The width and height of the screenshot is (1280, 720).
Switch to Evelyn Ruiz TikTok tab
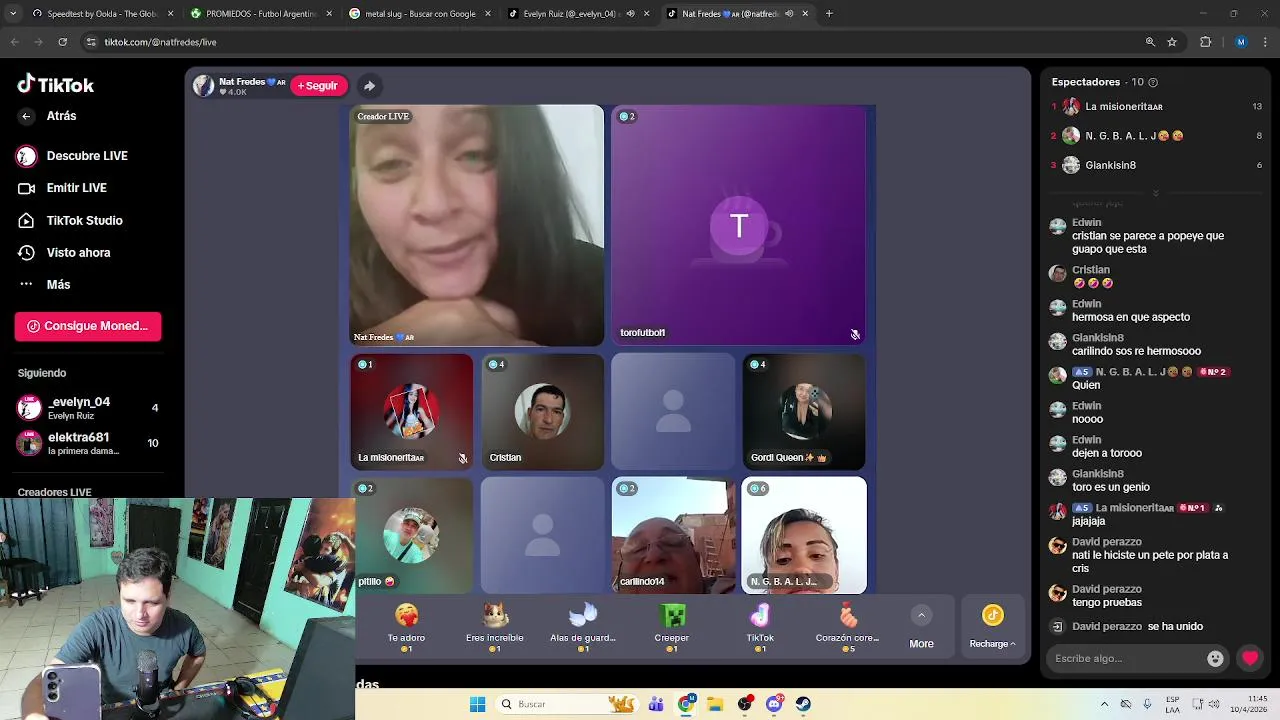tap(570, 14)
